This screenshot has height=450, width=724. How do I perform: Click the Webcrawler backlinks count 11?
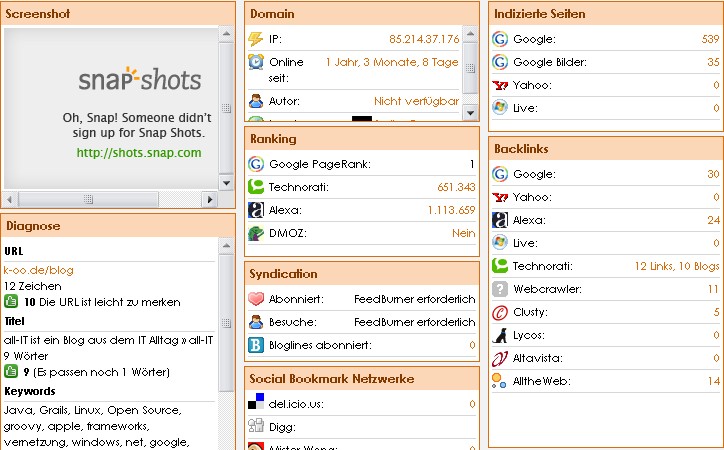point(713,289)
